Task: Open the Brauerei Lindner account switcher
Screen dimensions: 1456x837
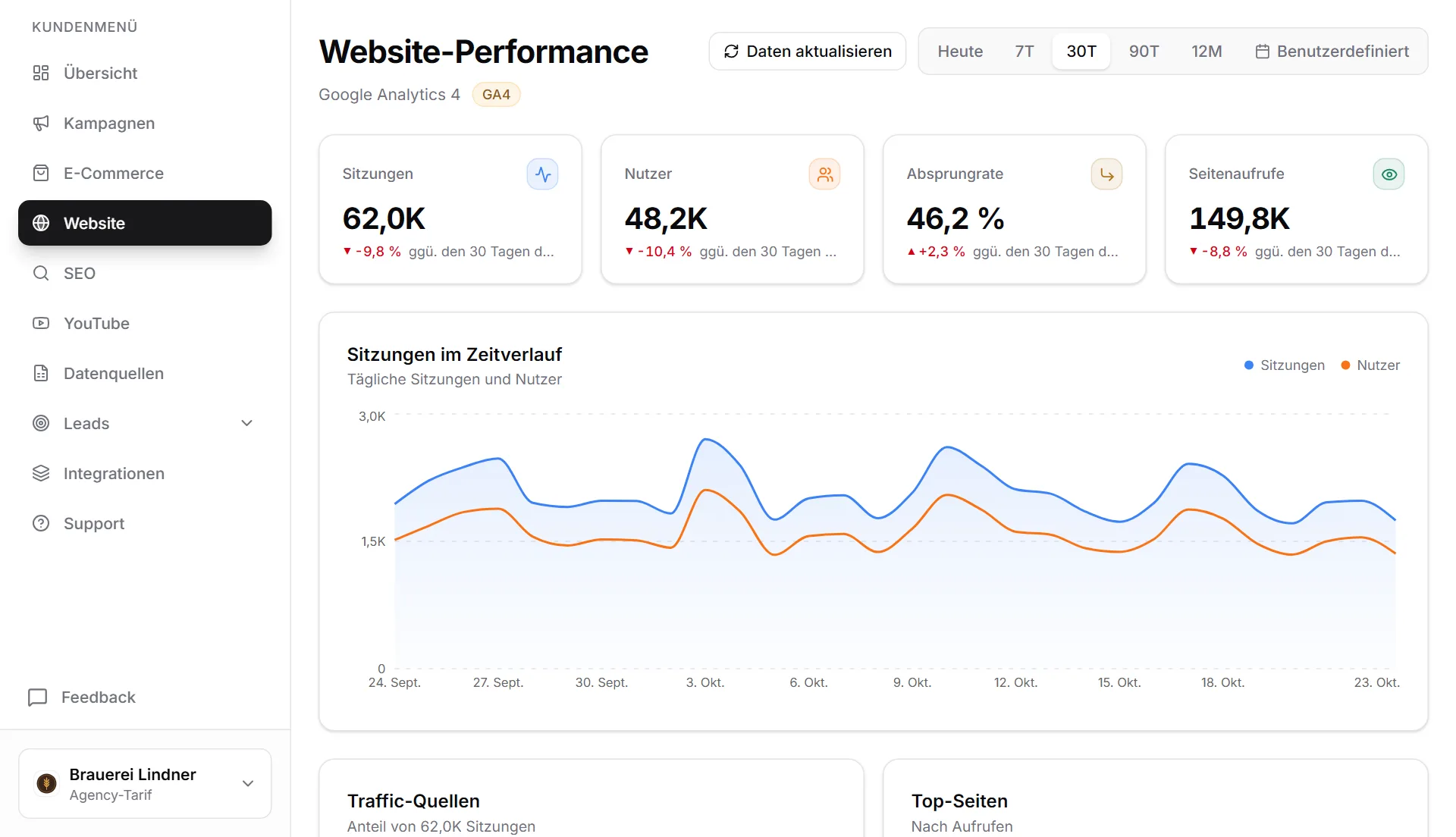Action: 145,784
